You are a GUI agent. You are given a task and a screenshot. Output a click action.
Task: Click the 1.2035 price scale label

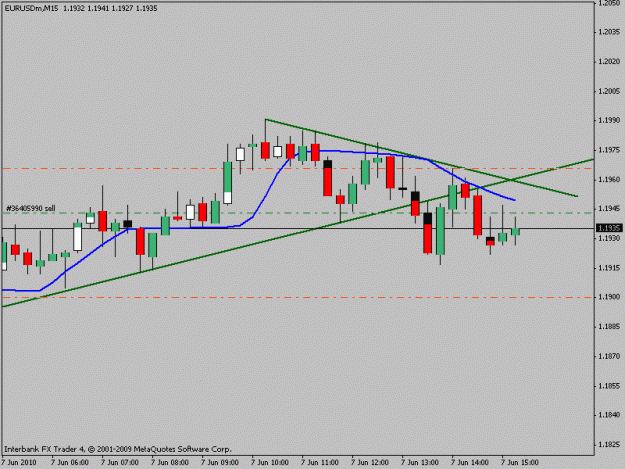click(609, 32)
